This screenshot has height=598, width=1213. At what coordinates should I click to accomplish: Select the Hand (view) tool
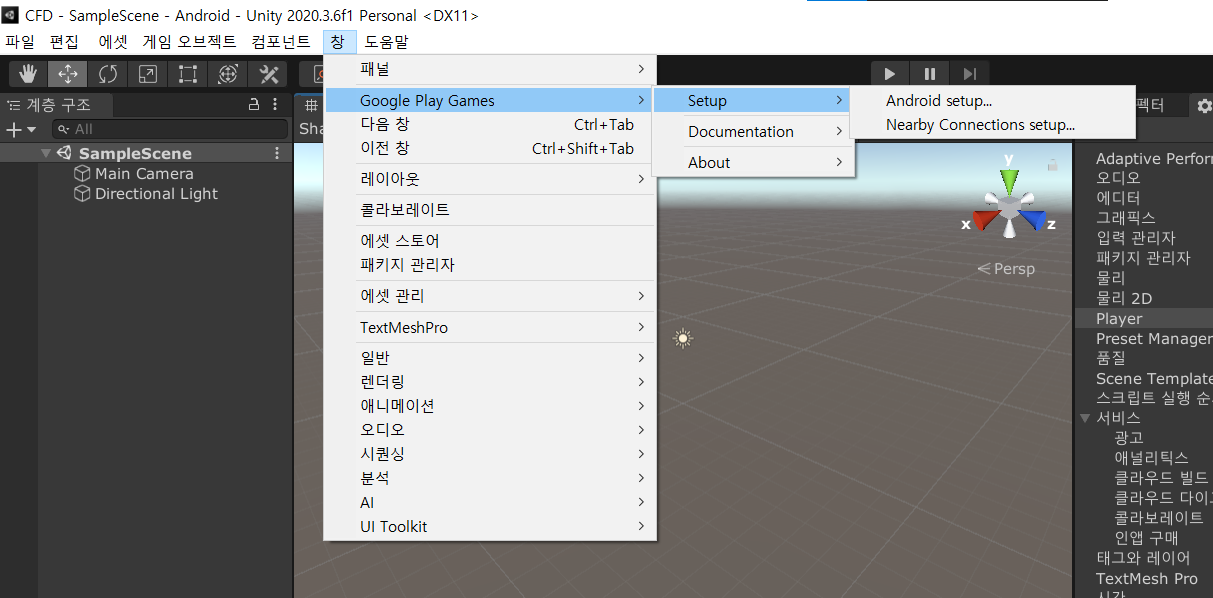[x=29, y=74]
